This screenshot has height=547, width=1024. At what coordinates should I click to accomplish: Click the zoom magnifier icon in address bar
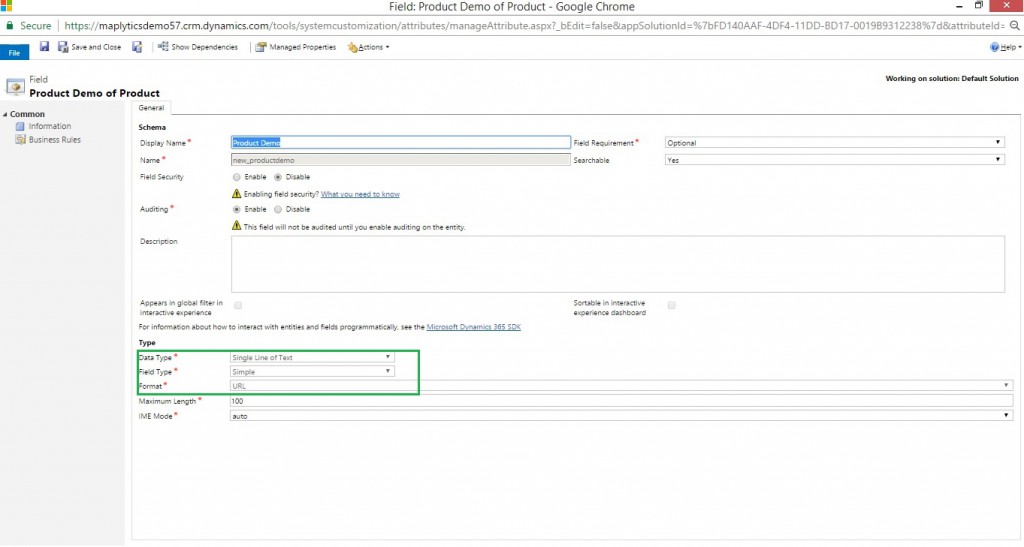point(1015,25)
